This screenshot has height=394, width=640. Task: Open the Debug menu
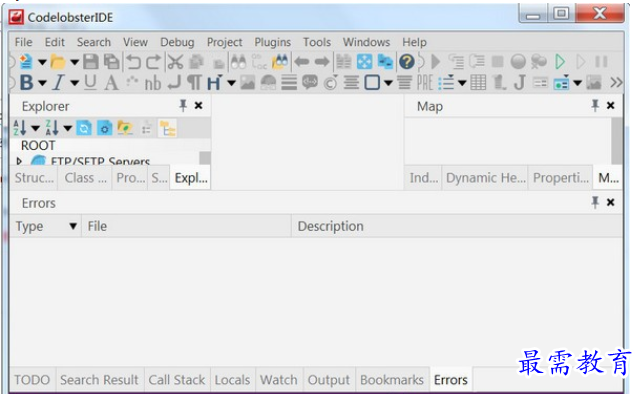click(177, 42)
